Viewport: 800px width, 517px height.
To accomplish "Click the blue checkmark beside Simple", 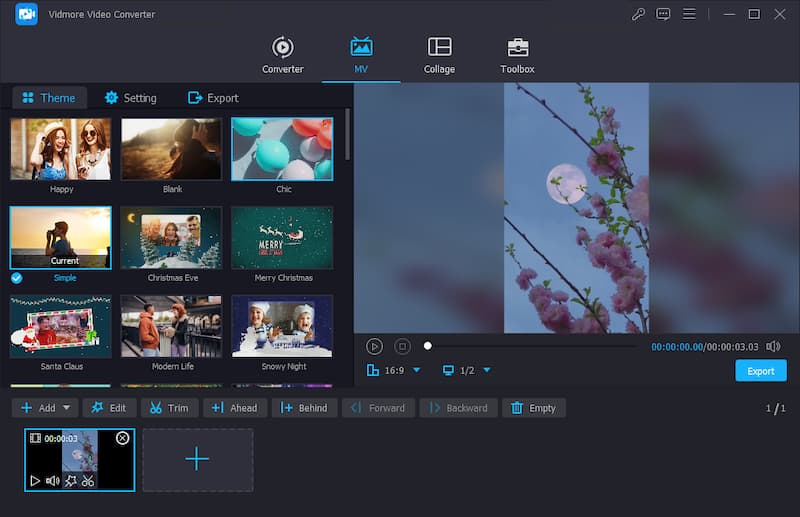I will click(x=17, y=278).
